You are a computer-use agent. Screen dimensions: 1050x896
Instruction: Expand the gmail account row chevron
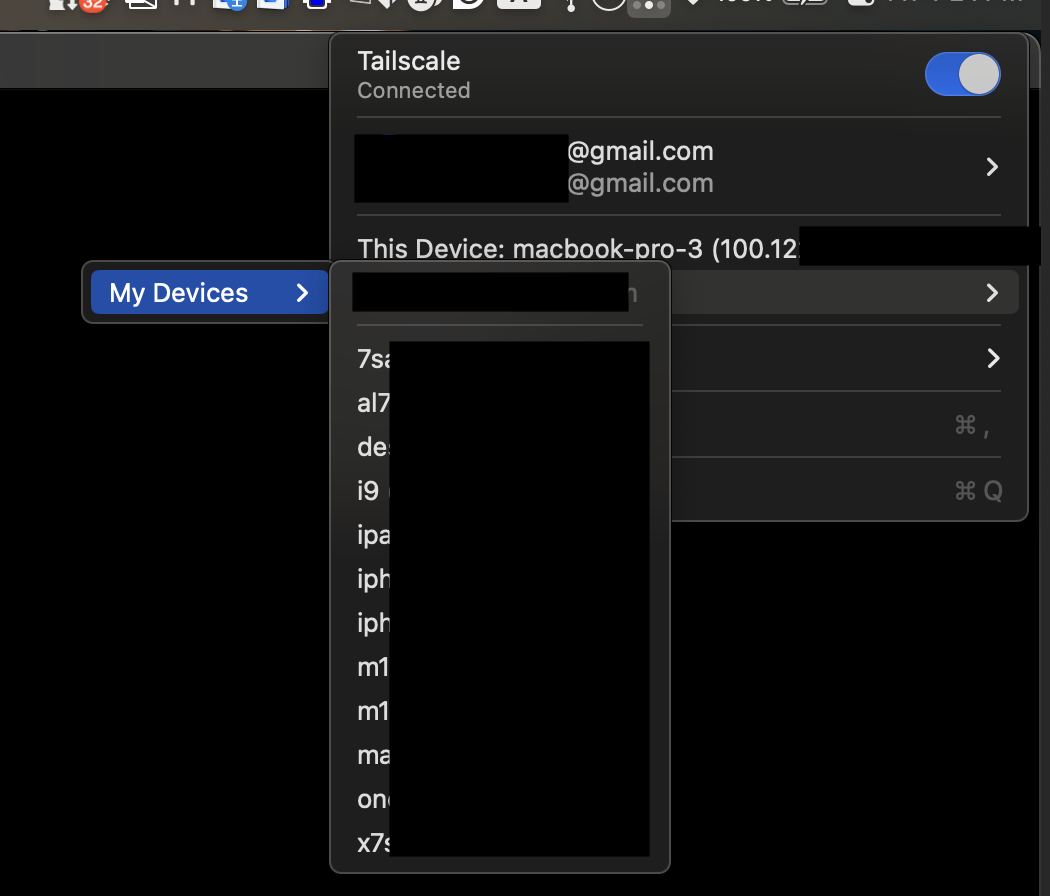990,167
